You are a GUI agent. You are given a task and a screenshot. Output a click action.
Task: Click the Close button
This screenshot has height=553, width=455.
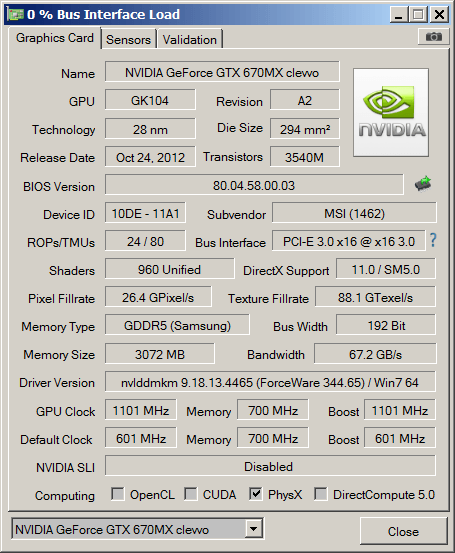point(404,531)
